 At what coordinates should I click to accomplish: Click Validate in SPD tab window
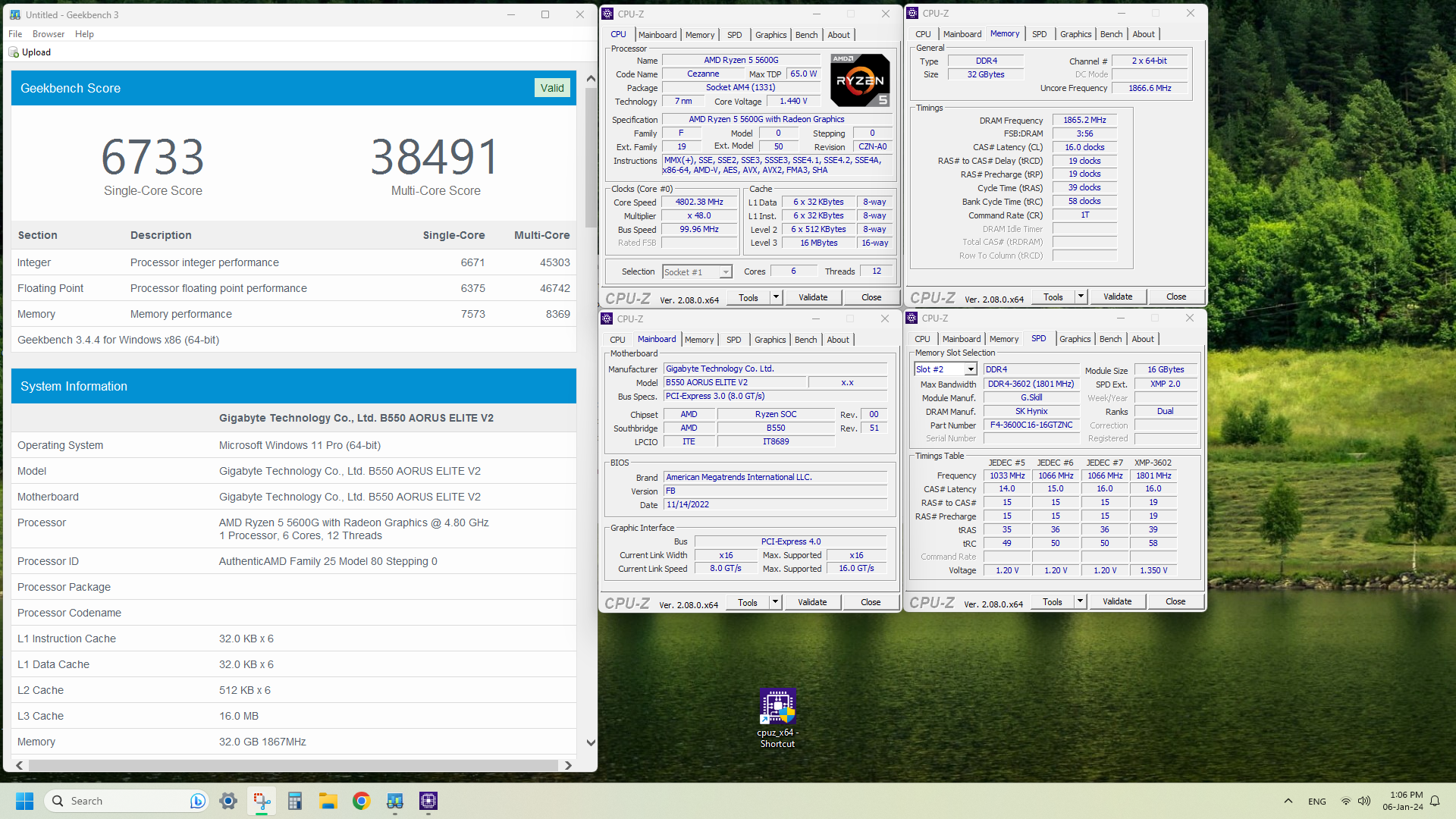click(1117, 601)
